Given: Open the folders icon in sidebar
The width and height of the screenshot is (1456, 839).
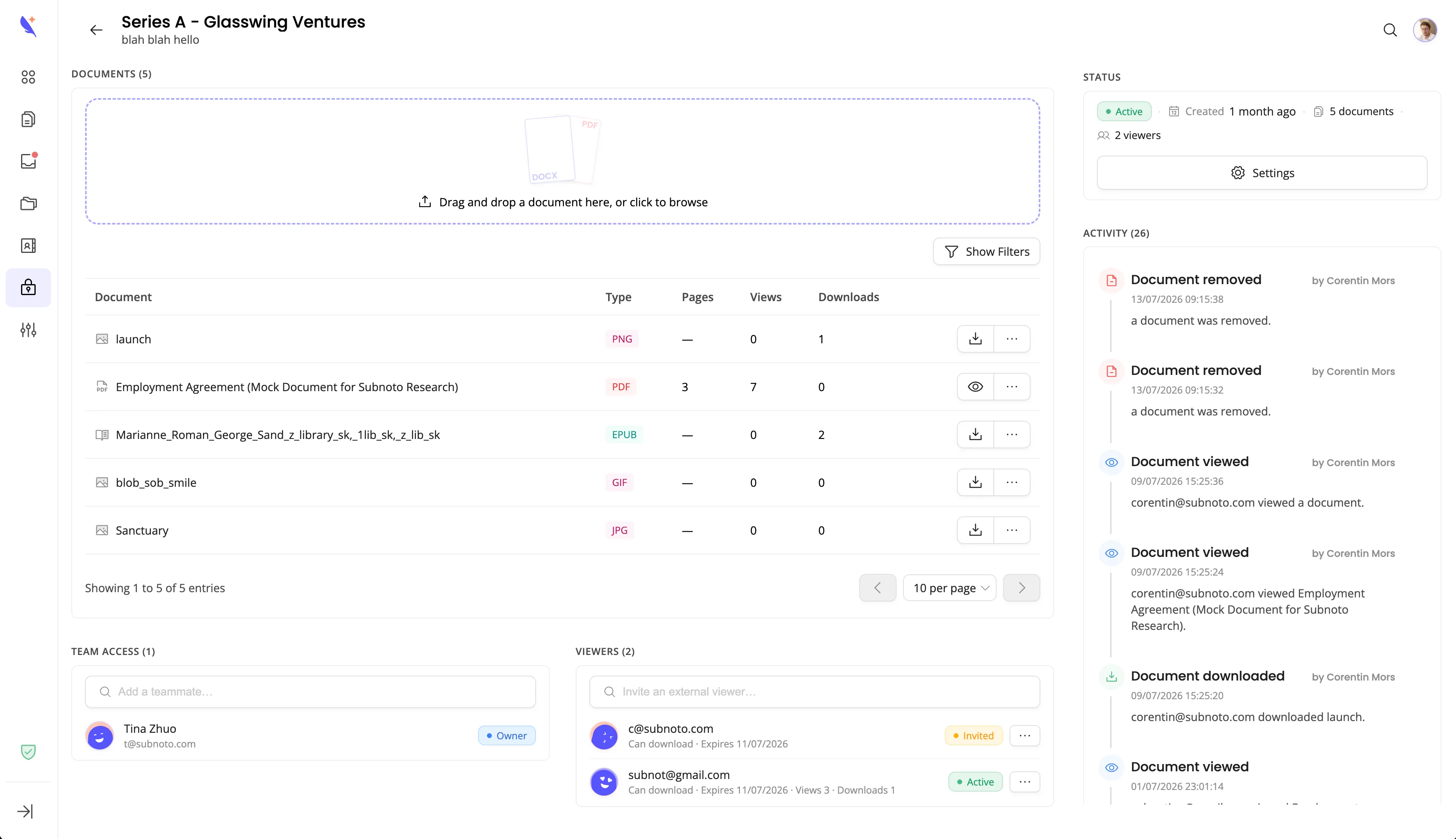Looking at the screenshot, I should click(28, 203).
